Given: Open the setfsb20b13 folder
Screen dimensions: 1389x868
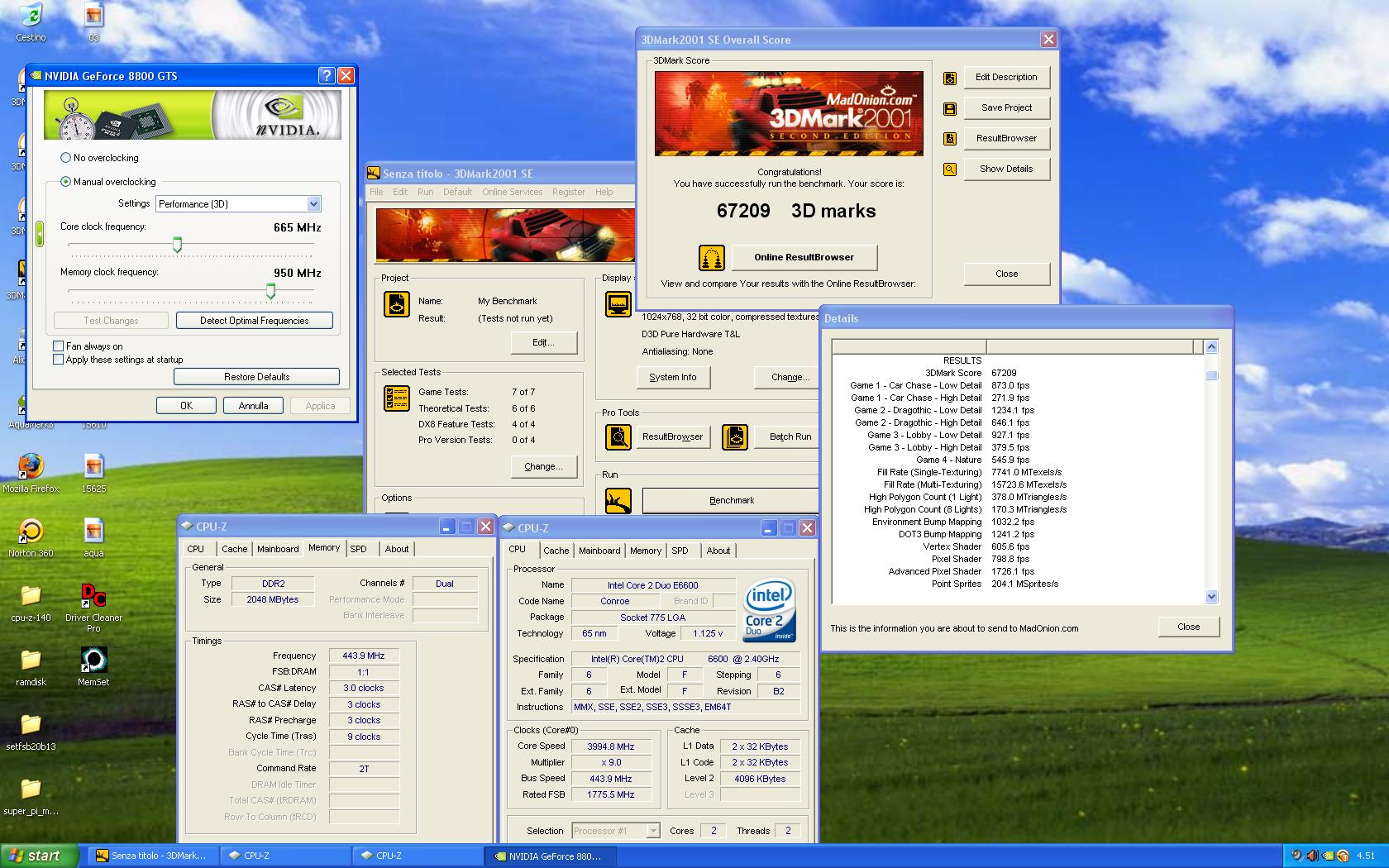Looking at the screenshot, I should click(31, 725).
